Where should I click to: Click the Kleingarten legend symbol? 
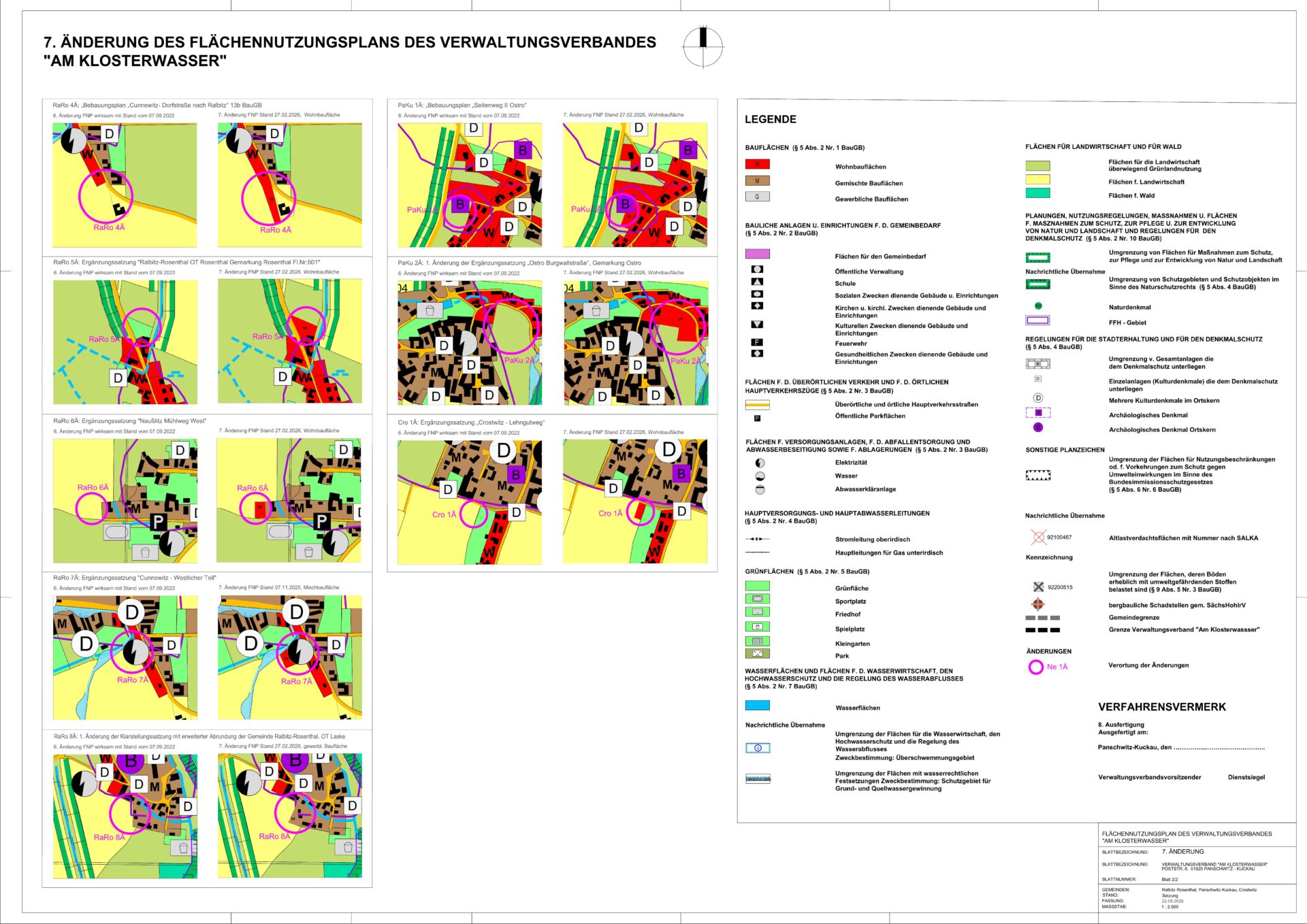click(x=757, y=641)
